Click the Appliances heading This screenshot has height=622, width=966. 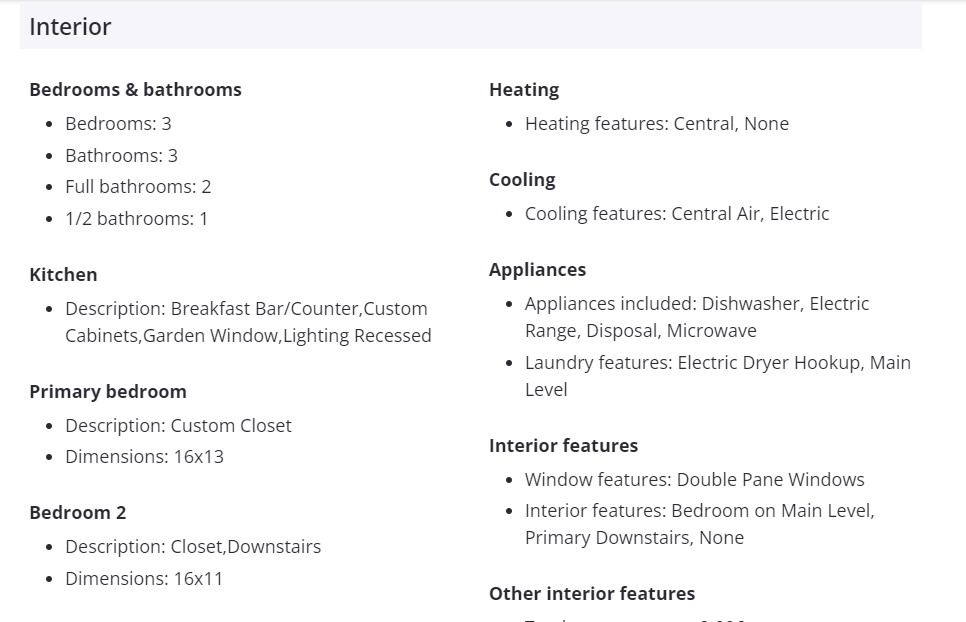(537, 270)
